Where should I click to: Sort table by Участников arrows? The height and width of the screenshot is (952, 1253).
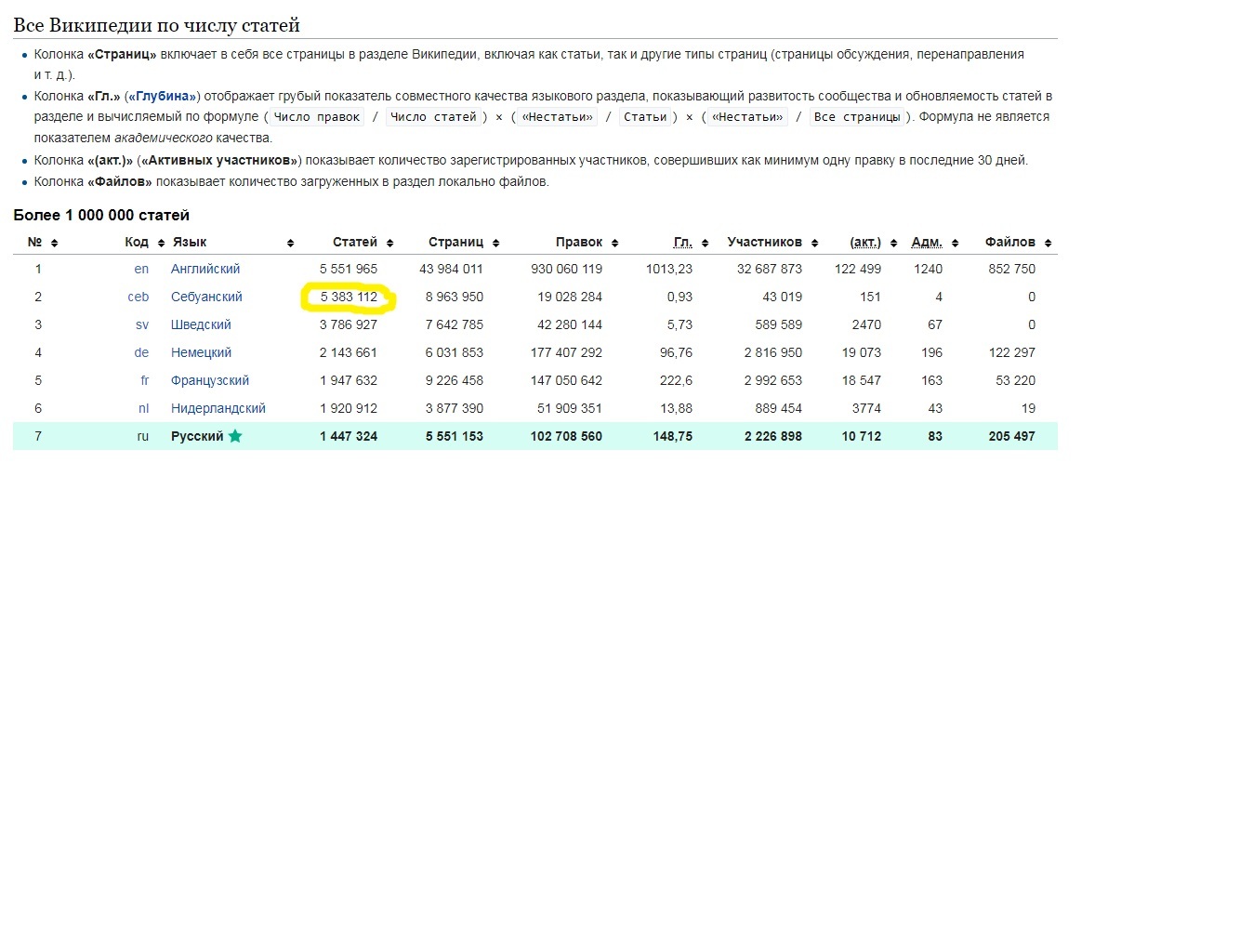814,243
